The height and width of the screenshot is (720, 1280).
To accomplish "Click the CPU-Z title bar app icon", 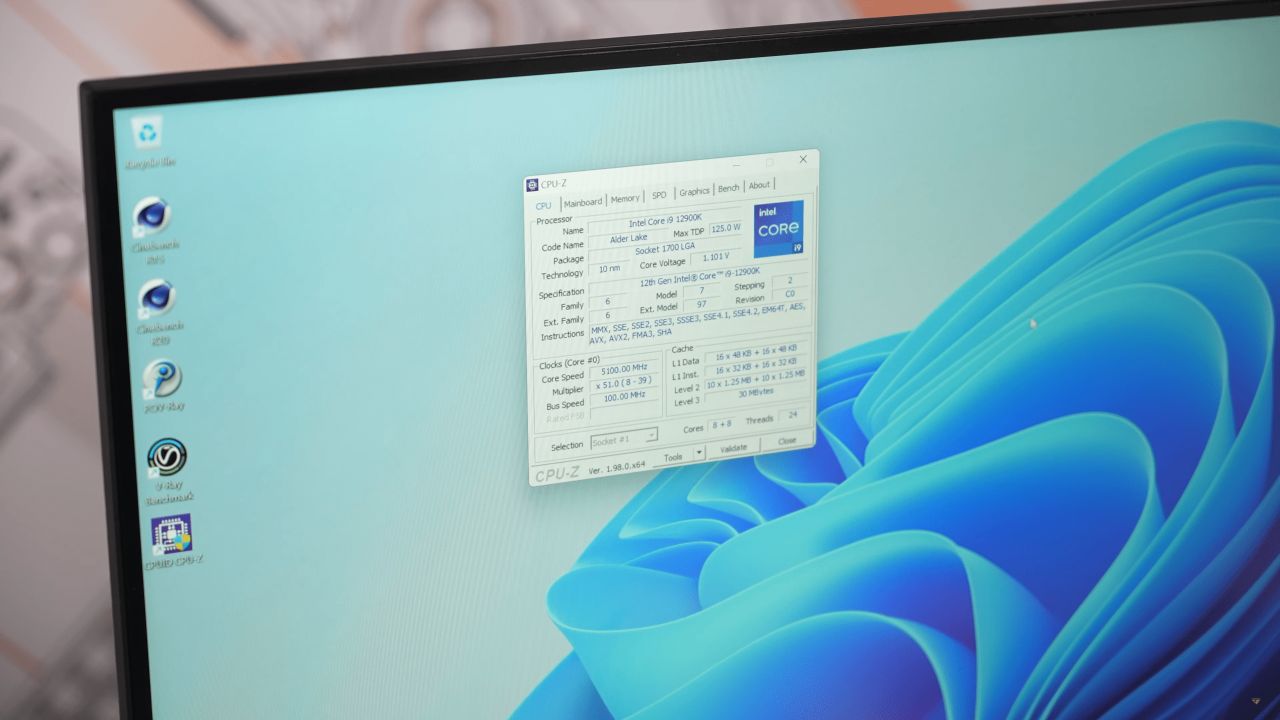I will (532, 185).
